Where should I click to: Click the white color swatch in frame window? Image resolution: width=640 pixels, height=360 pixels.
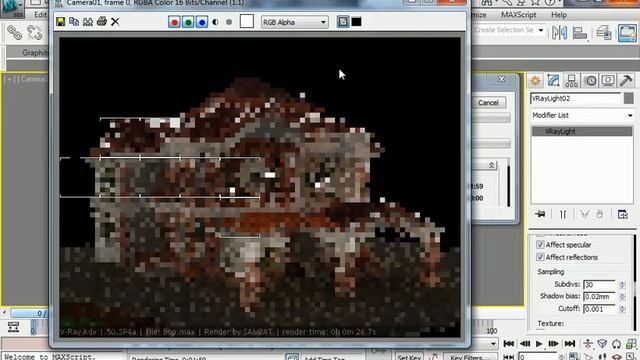click(x=247, y=21)
